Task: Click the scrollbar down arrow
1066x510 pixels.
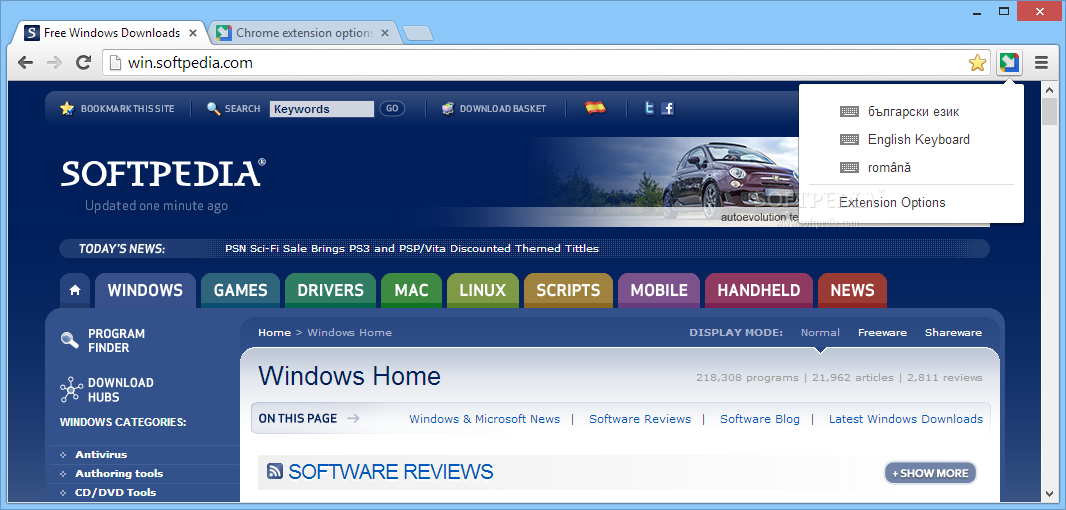Action: [x=1050, y=494]
